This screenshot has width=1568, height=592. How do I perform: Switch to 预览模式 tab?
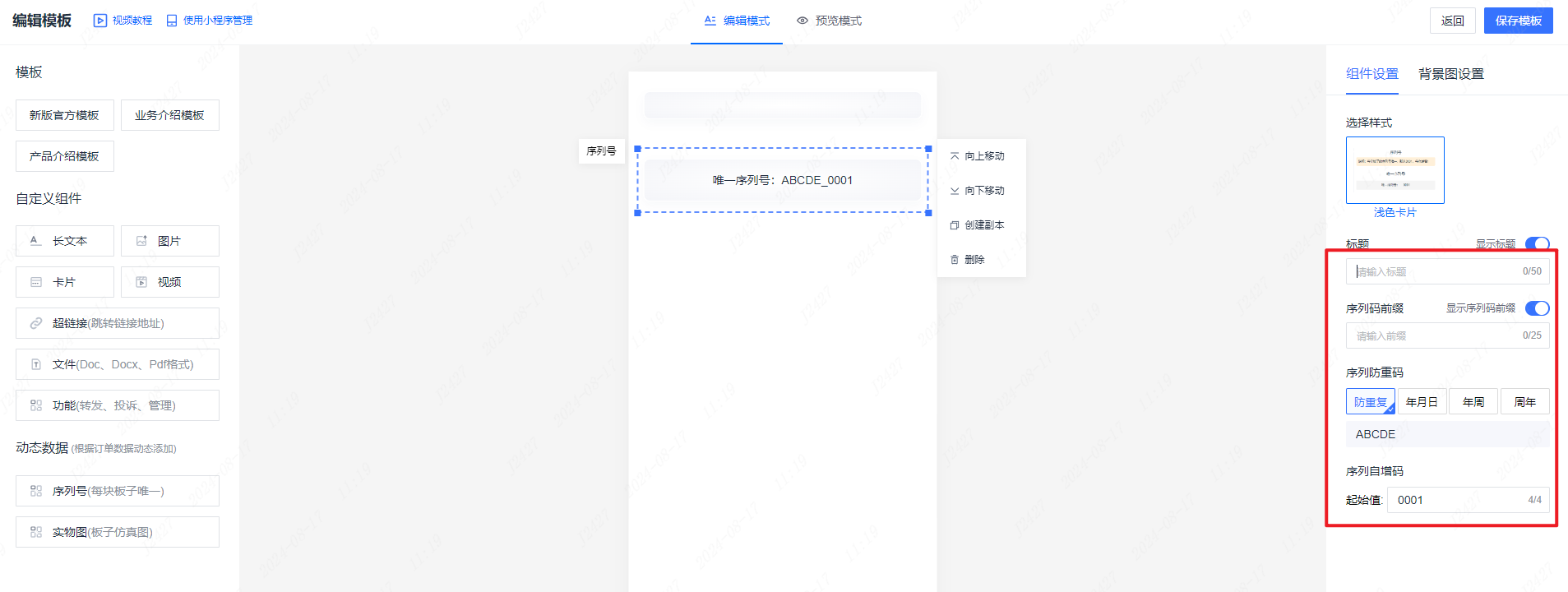tap(829, 21)
